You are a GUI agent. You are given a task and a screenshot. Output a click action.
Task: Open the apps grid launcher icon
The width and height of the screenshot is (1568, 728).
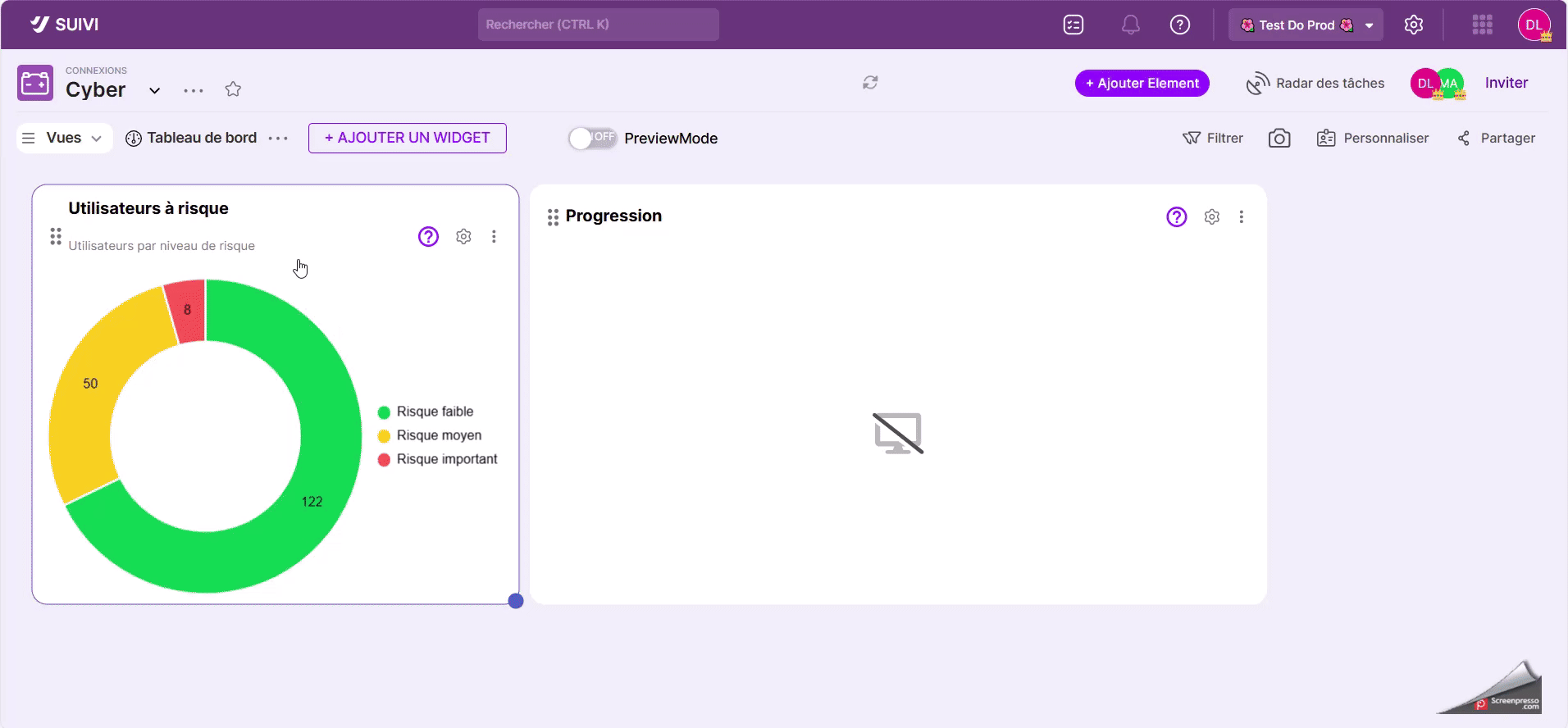(x=1482, y=25)
